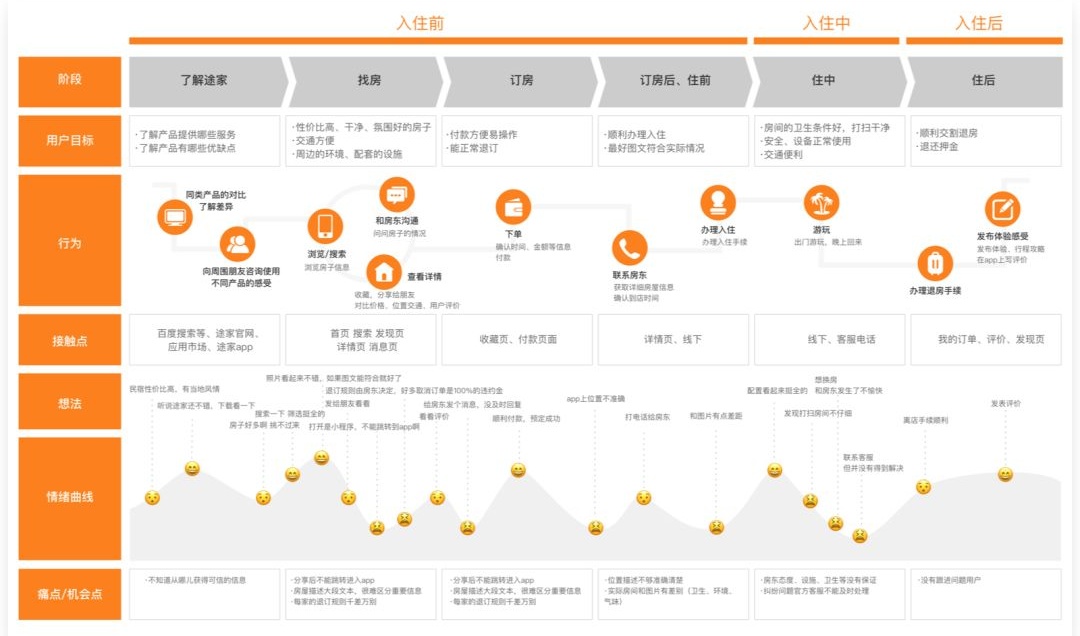Viewport: 1080px width, 636px height.
Task: Click the highest smiley on the emotion curve
Action: tap(319, 457)
